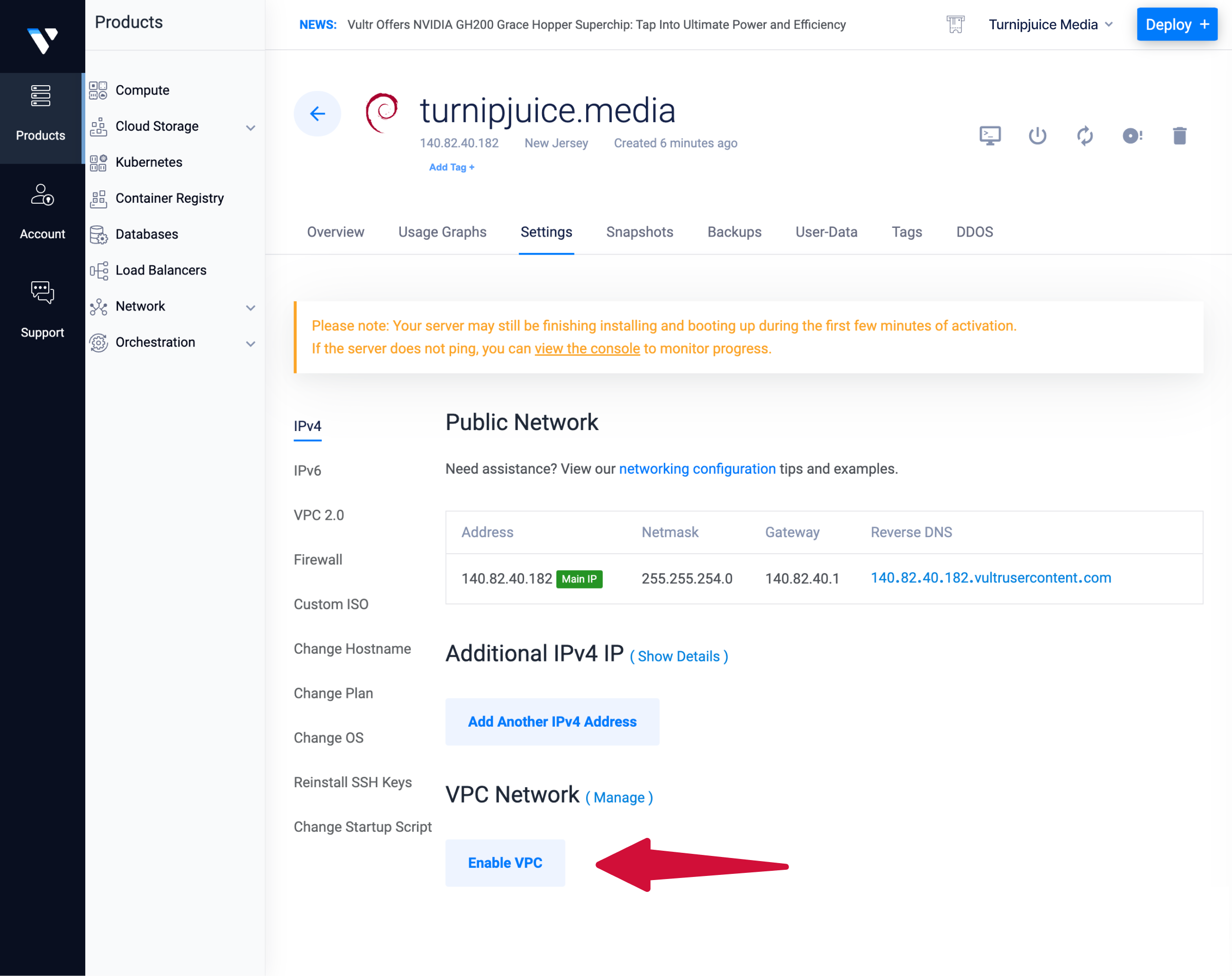Expand the Network submenu chevron
The image size is (1232, 976).
point(251,307)
